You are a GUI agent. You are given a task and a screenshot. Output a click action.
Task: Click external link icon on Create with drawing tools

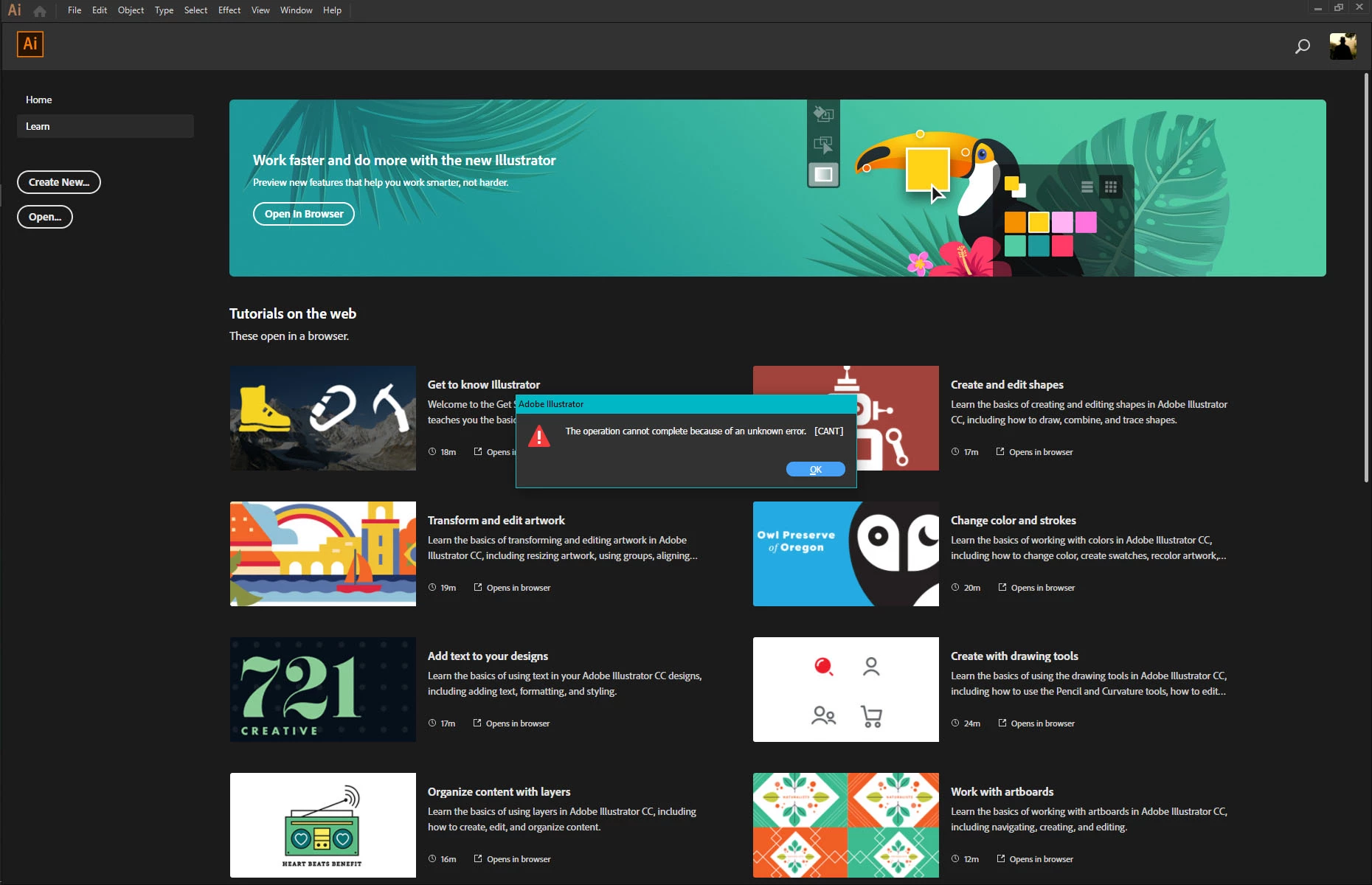[x=1002, y=723]
